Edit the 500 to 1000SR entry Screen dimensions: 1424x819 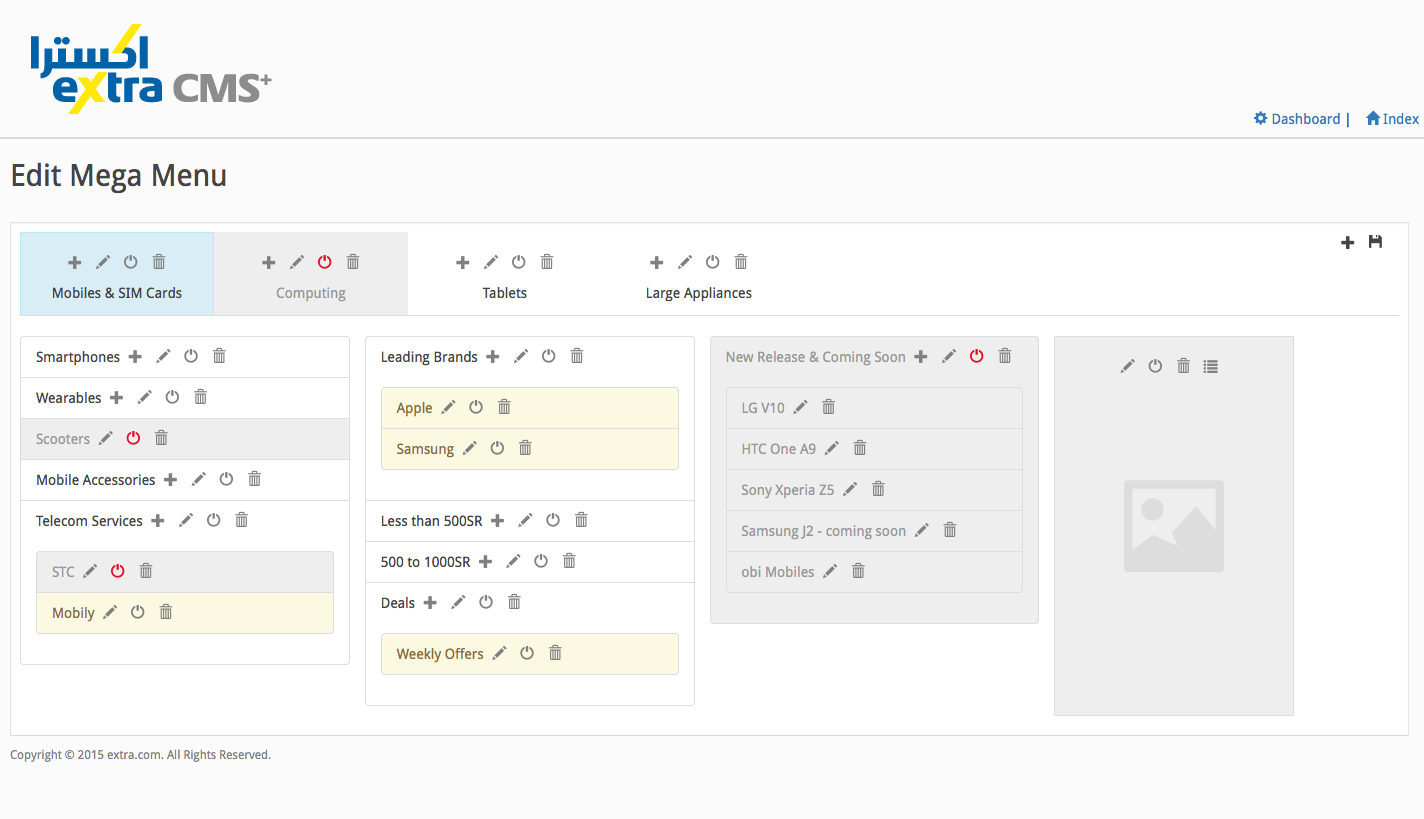tap(514, 561)
